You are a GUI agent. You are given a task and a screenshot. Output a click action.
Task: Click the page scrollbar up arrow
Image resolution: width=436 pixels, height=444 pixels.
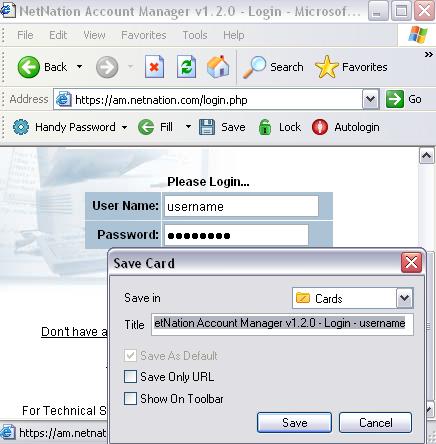pyautogui.click(x=427, y=156)
